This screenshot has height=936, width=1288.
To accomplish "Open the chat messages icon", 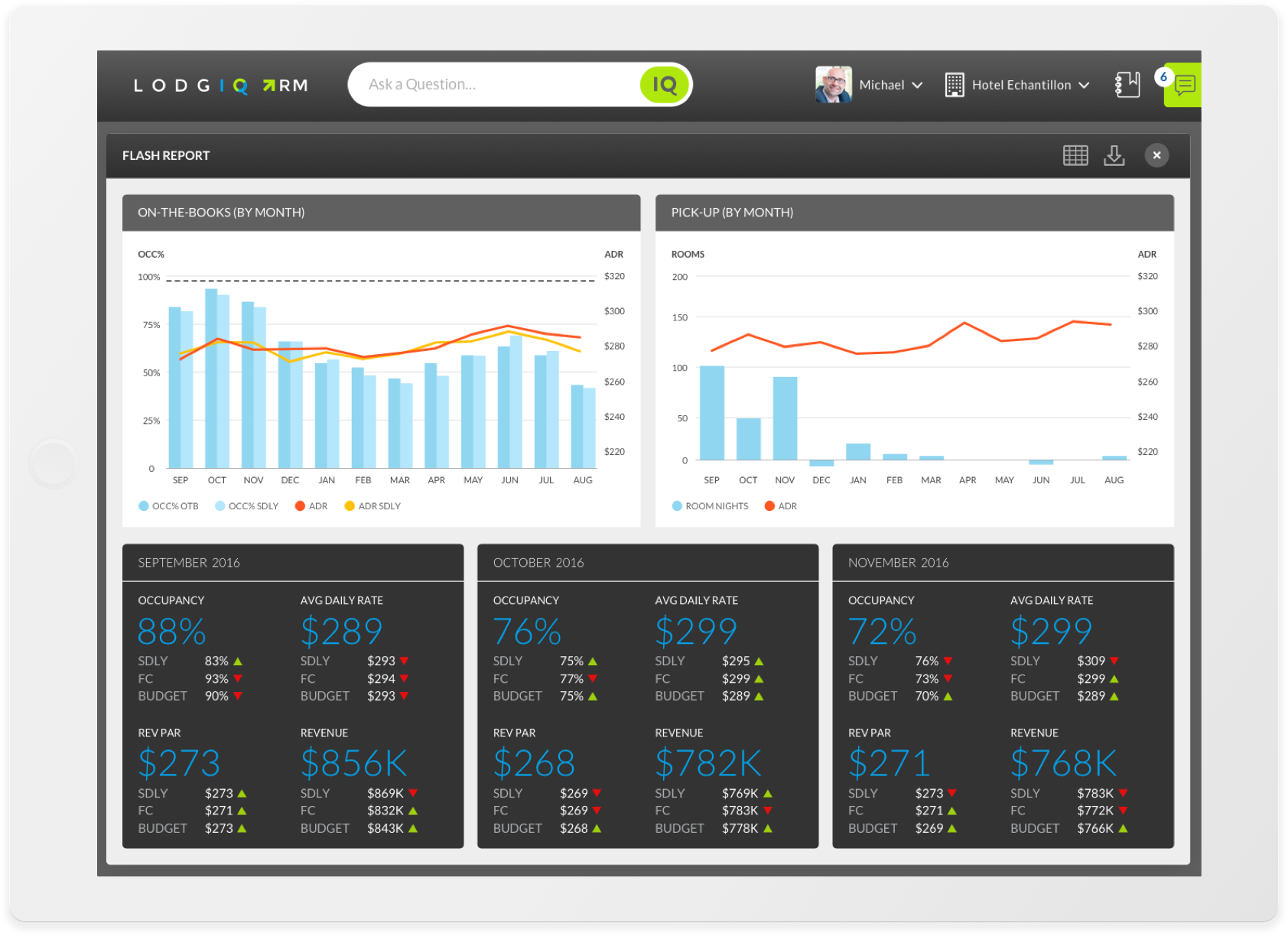I will pyautogui.click(x=1184, y=85).
